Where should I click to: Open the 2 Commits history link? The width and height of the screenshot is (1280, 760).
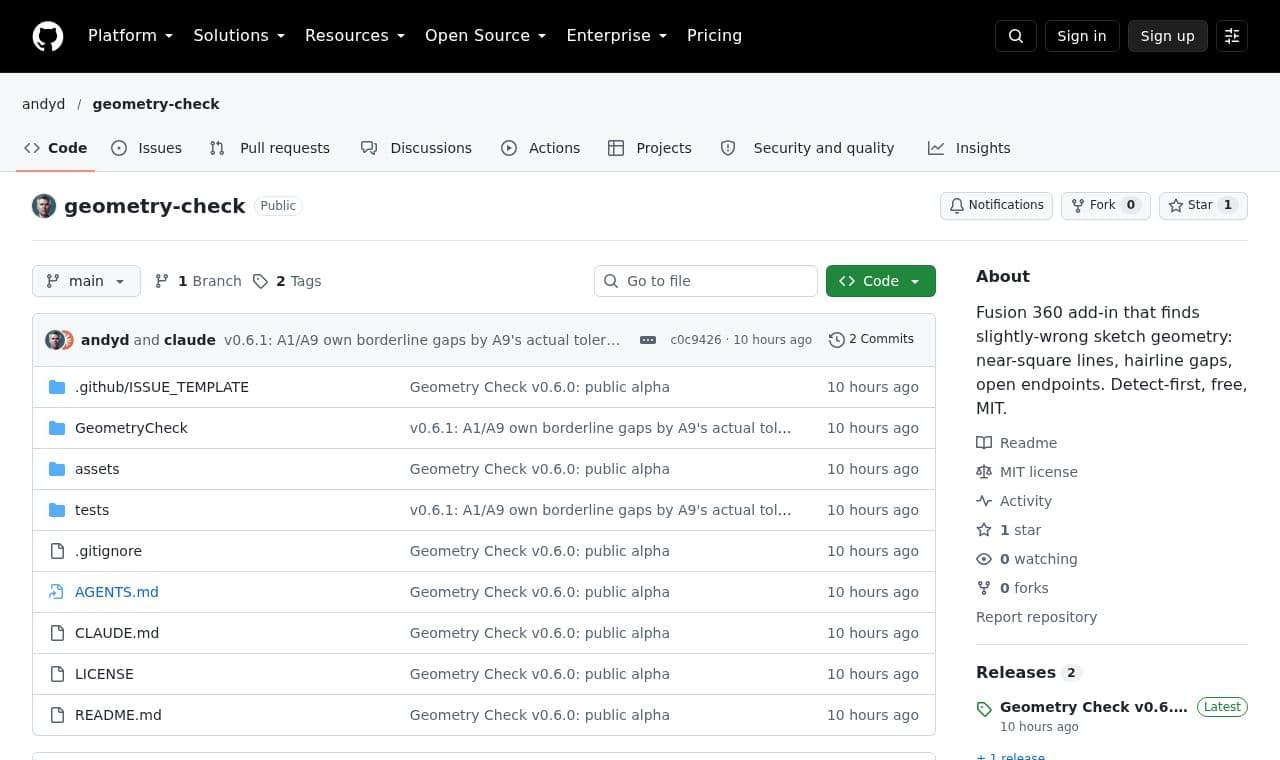coord(871,340)
